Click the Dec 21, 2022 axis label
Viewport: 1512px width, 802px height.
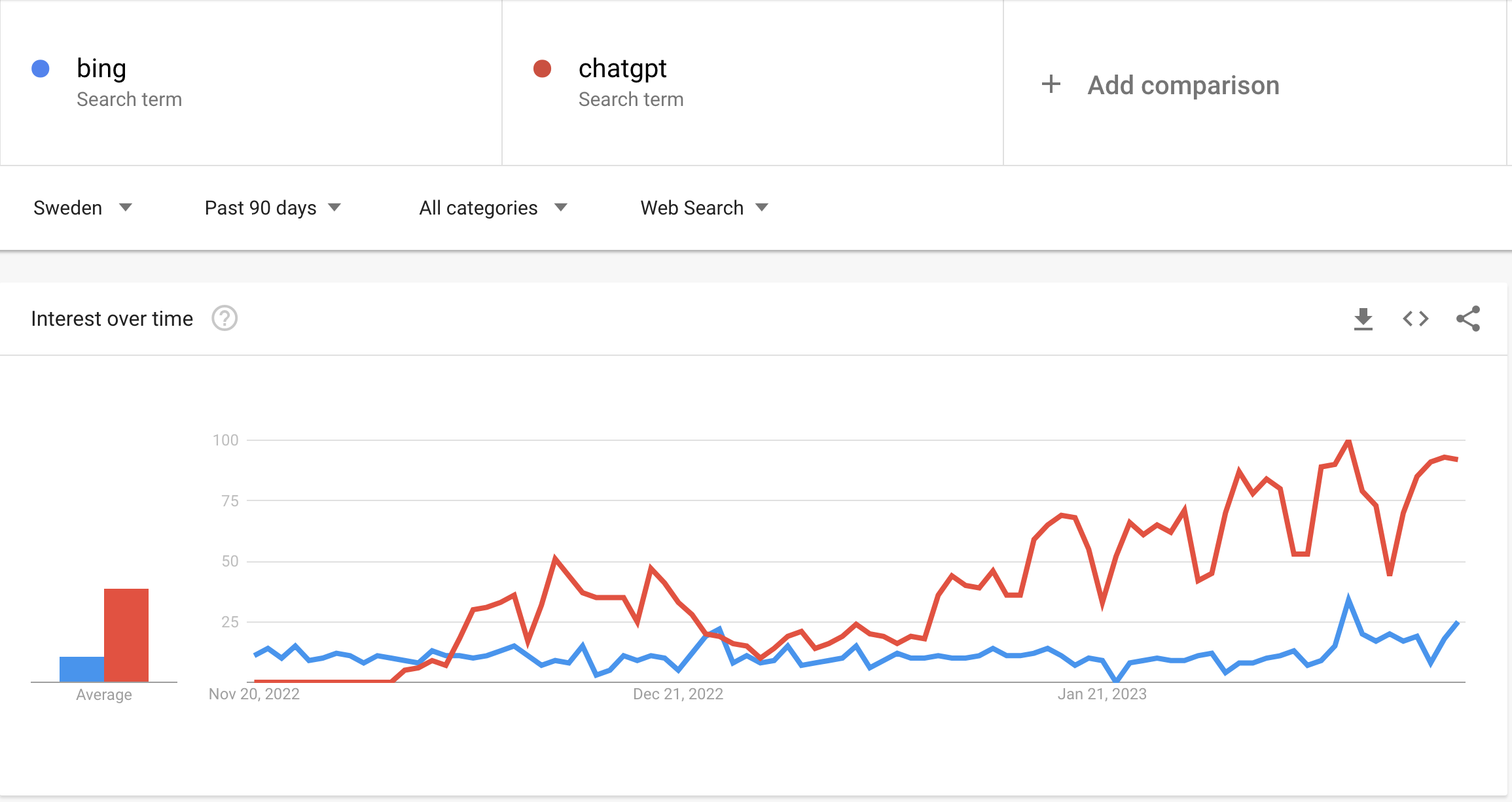click(678, 694)
